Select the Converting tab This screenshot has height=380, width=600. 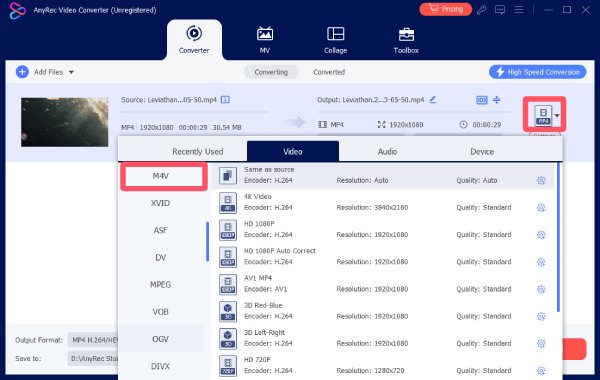(x=271, y=72)
